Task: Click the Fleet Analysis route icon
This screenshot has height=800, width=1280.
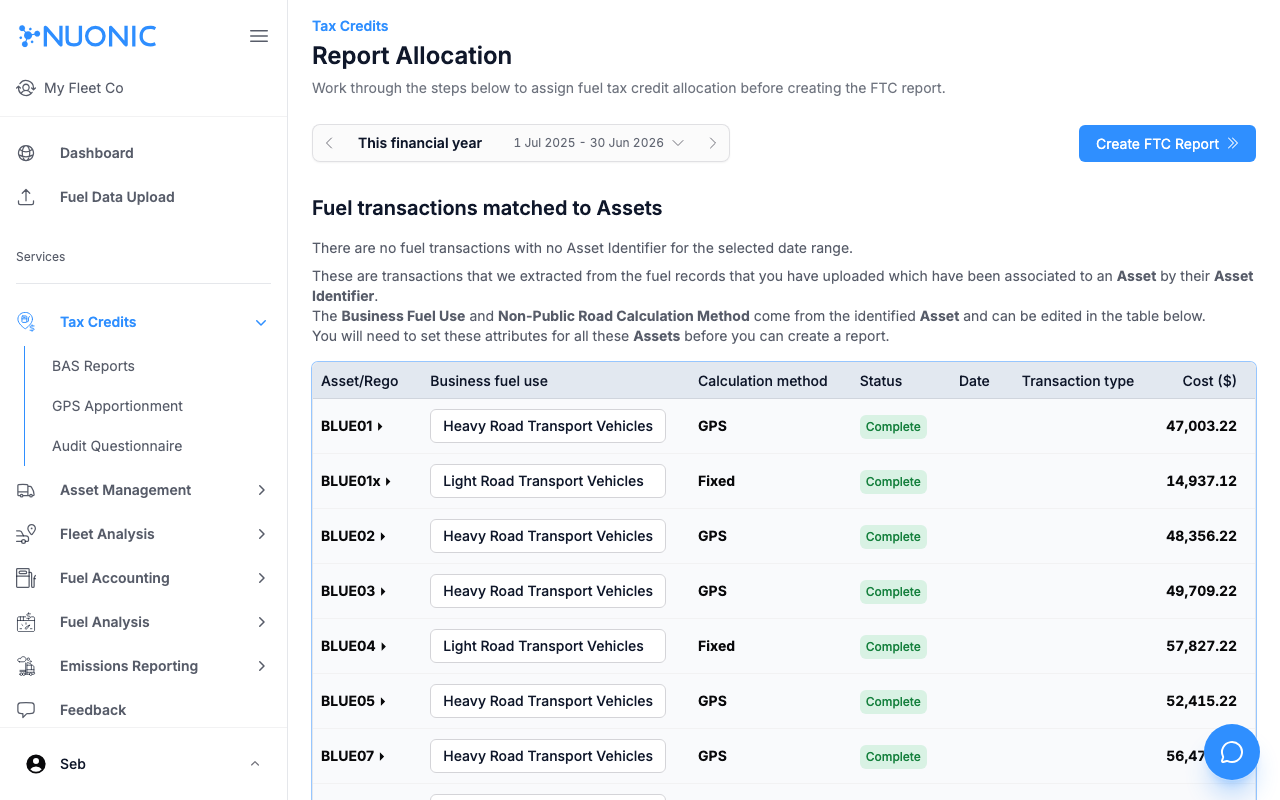Action: [26, 534]
